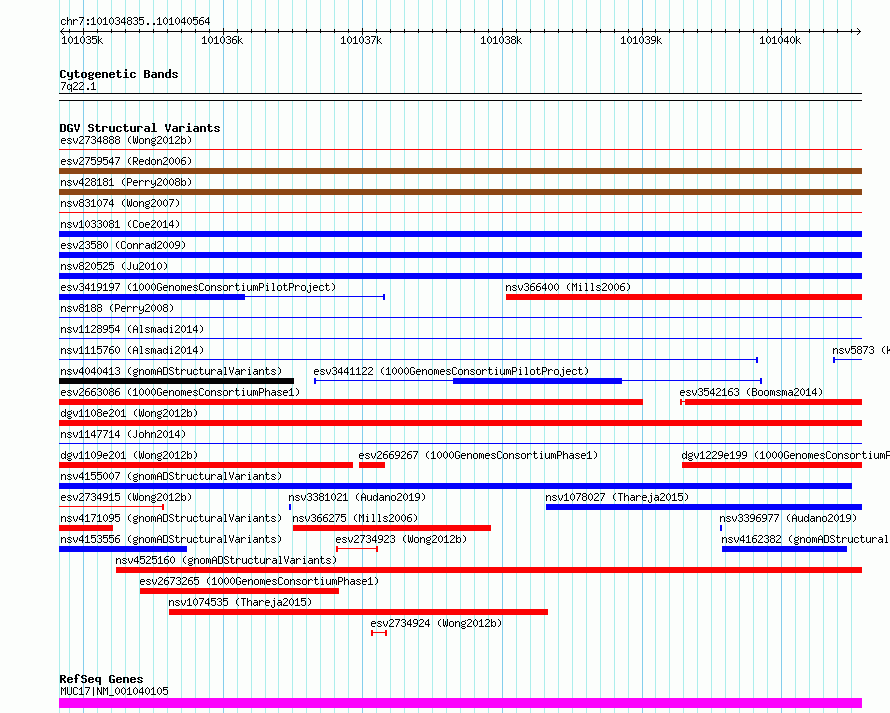Viewport: 890px width, 713px height.
Task: Click the 101035k ruler tick label
Action: click(82, 40)
